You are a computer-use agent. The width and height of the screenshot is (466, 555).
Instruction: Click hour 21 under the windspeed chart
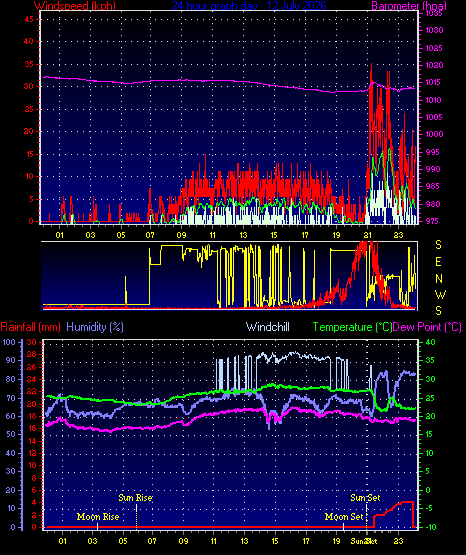(367, 235)
